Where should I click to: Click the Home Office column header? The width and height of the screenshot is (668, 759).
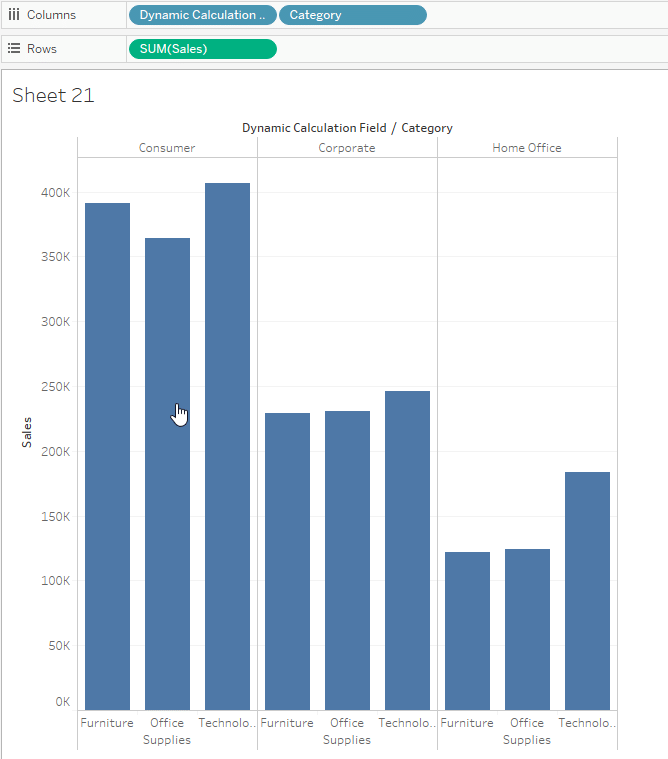pos(527,148)
